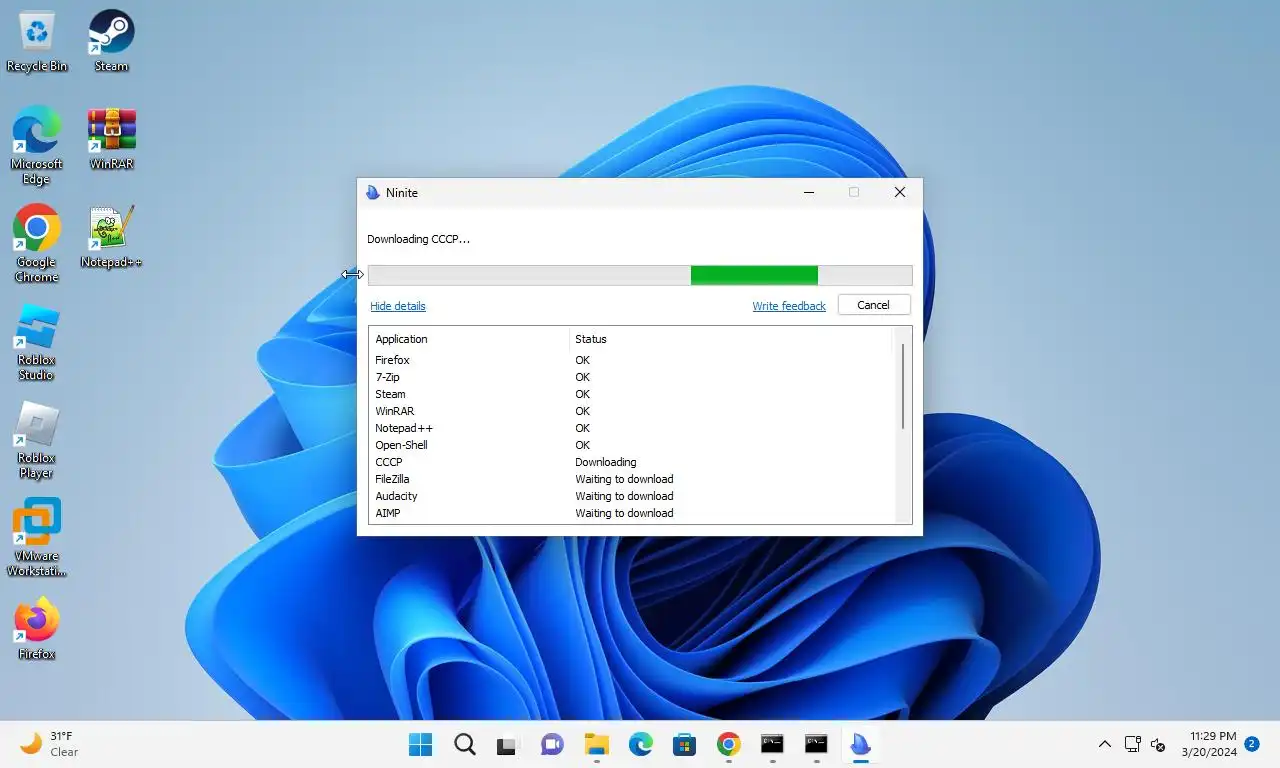Click the Ninite title bar logo icon

(x=373, y=193)
